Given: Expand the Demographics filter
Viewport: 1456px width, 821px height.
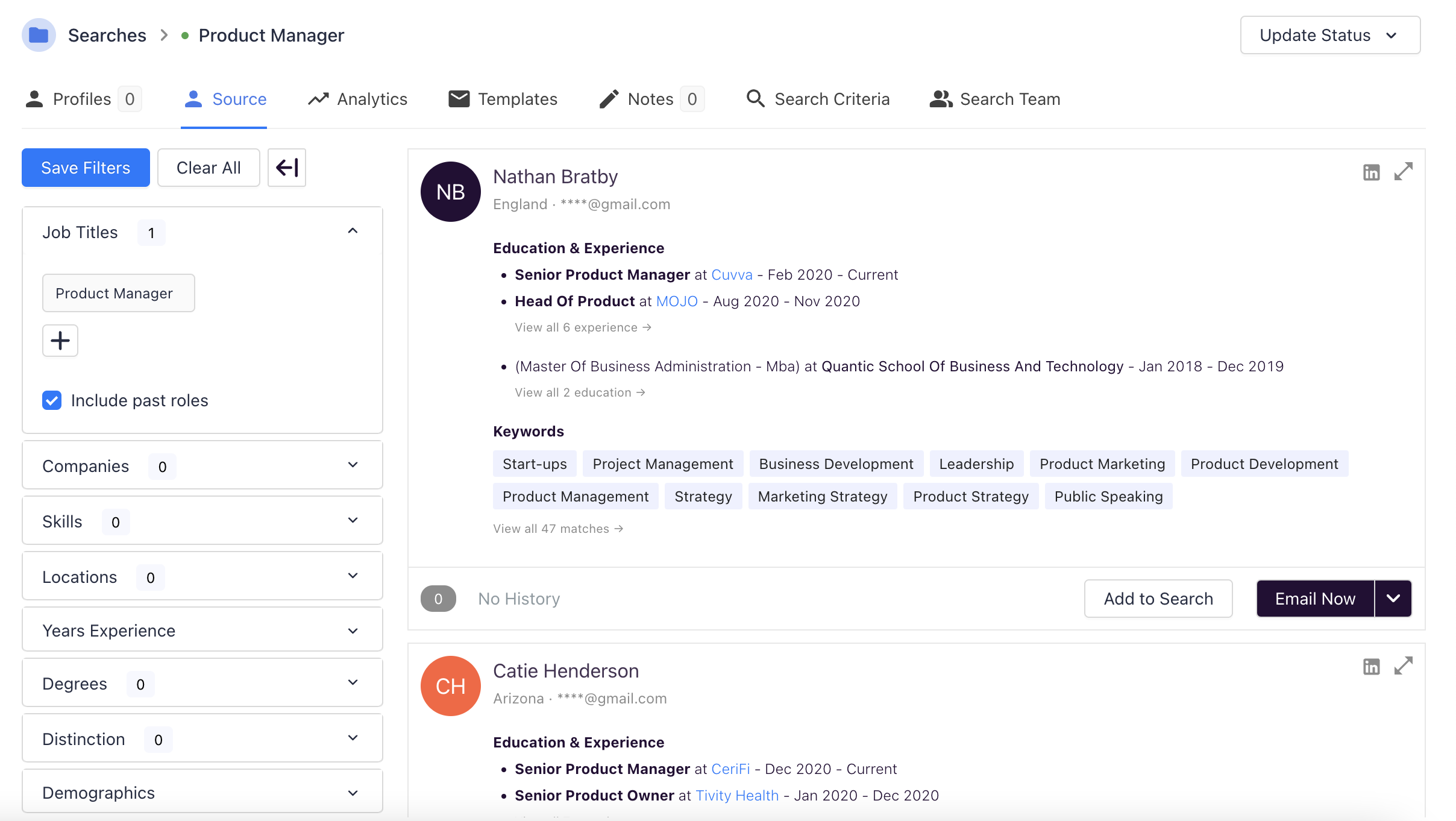Looking at the screenshot, I should [355, 792].
